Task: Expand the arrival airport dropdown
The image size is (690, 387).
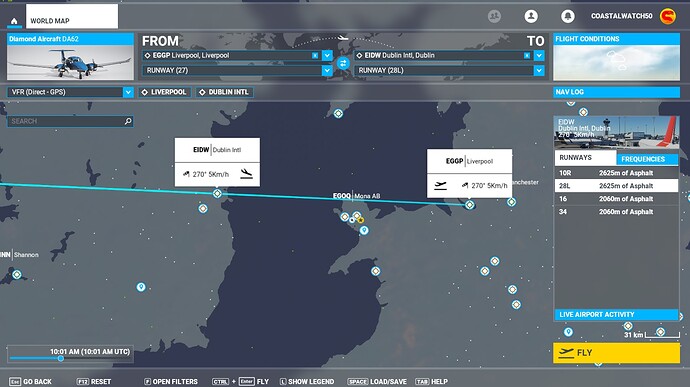Action: tap(539, 55)
